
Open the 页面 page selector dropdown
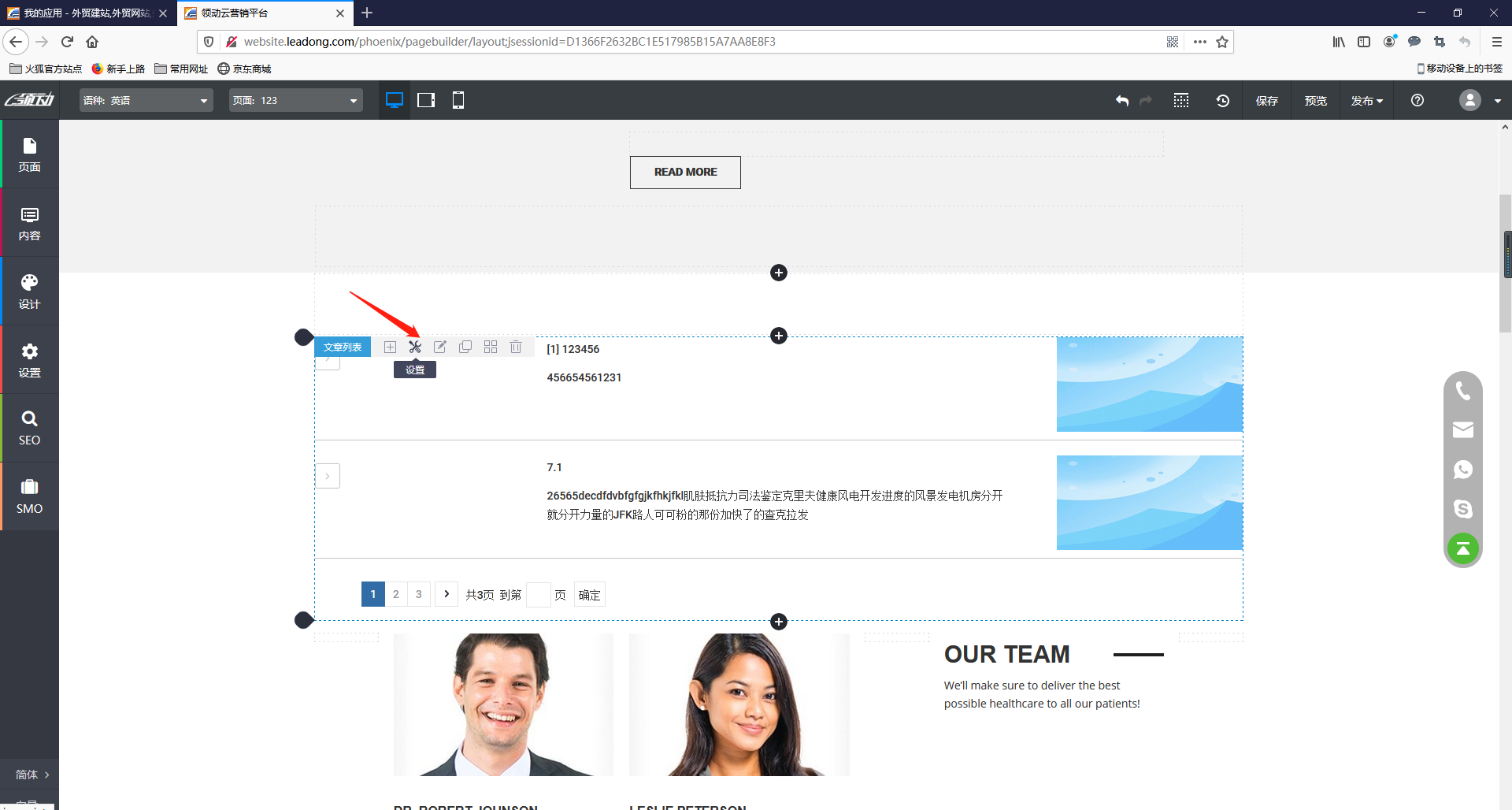coord(295,100)
